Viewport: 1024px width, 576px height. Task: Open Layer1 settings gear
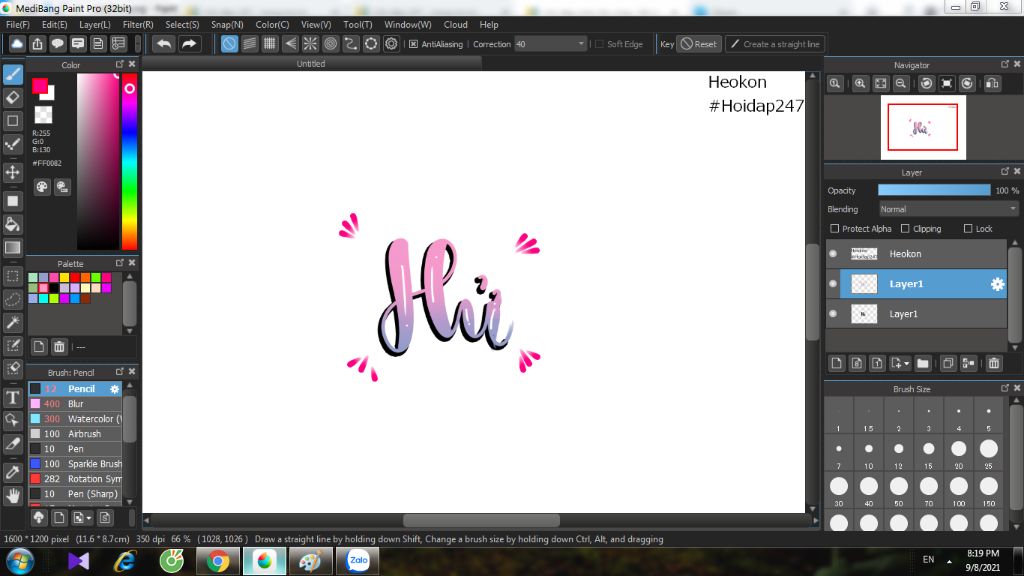tap(997, 284)
